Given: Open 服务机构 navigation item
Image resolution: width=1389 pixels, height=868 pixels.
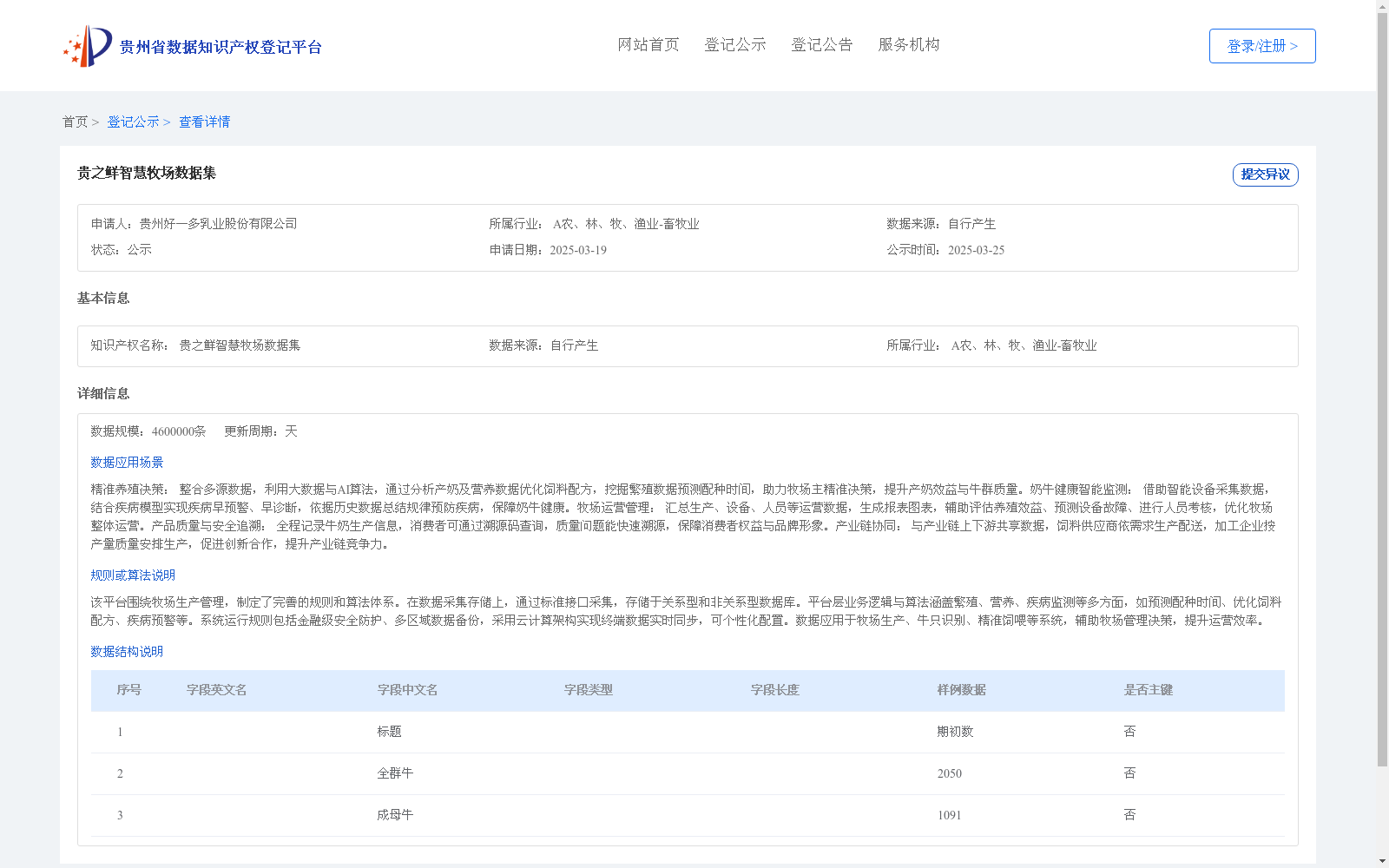Looking at the screenshot, I should point(909,44).
